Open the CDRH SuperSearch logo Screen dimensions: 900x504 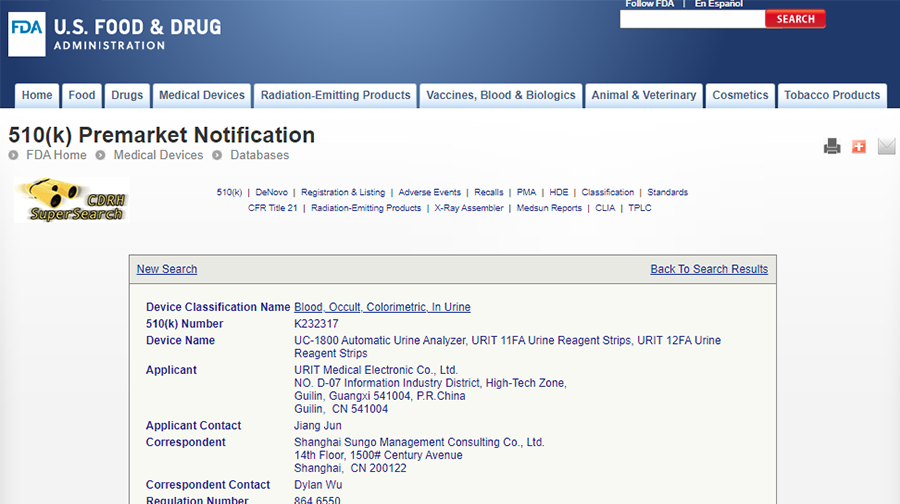click(x=71, y=200)
